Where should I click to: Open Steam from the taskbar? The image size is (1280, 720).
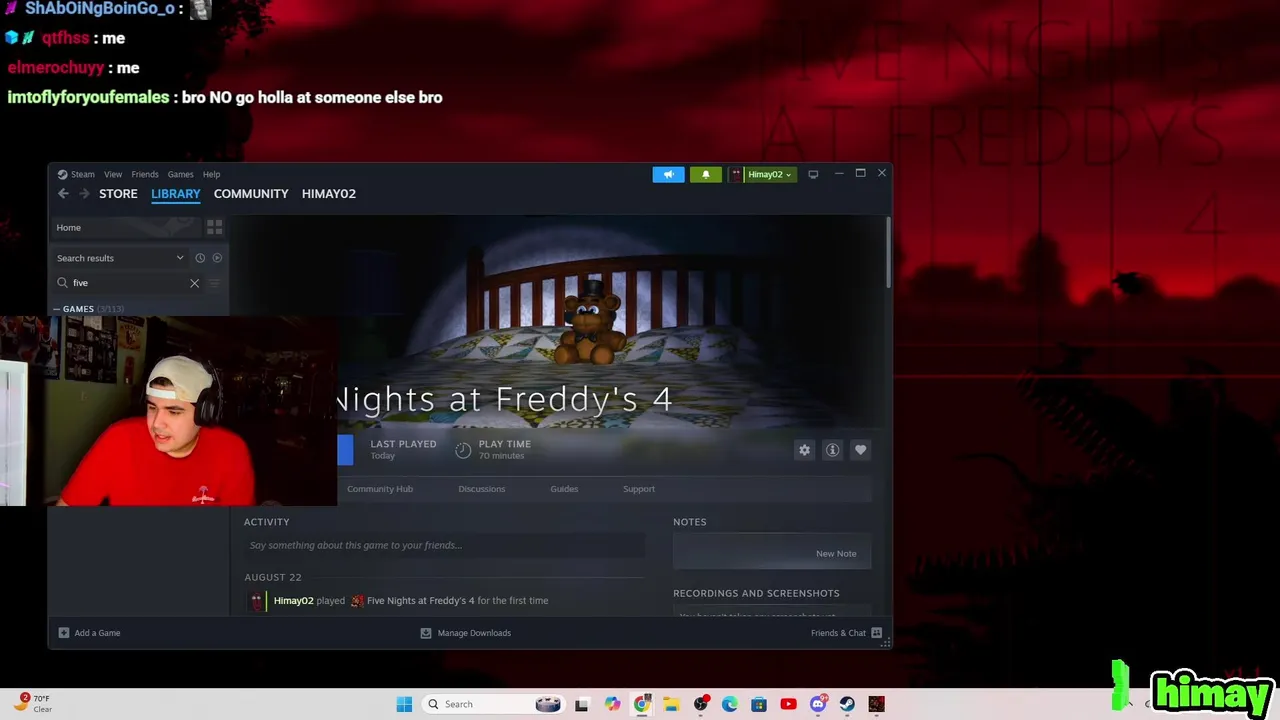pyautogui.click(x=847, y=704)
